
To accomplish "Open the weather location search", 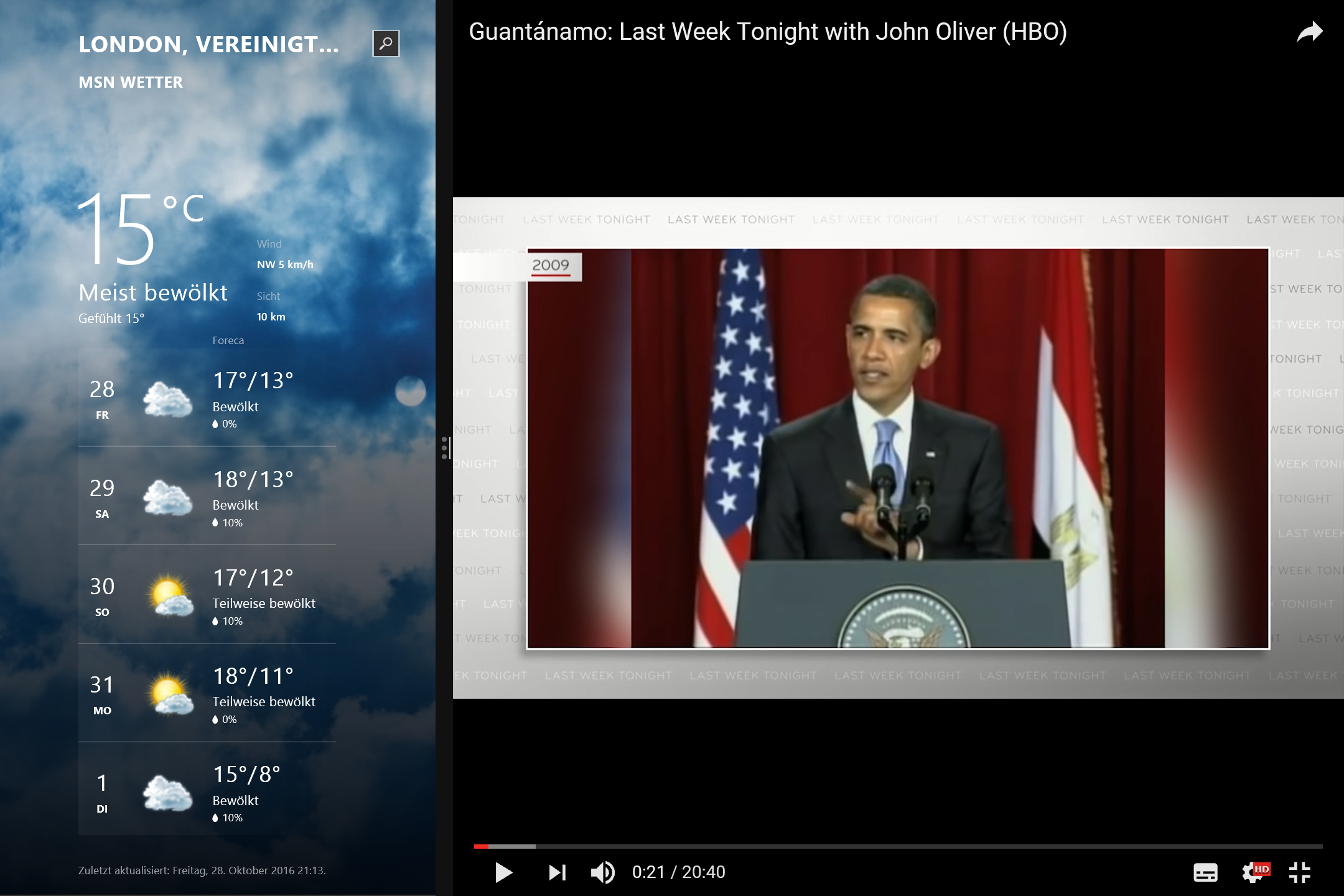I will click(x=386, y=44).
